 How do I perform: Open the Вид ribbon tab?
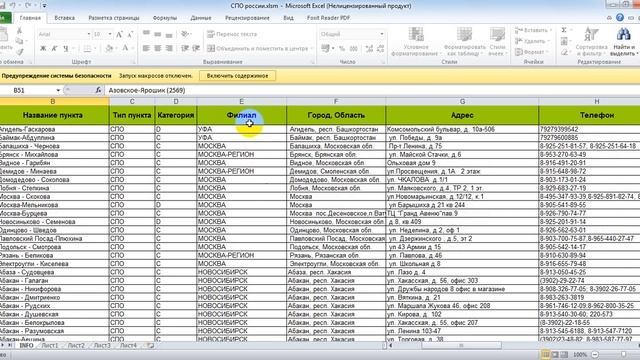[289, 18]
